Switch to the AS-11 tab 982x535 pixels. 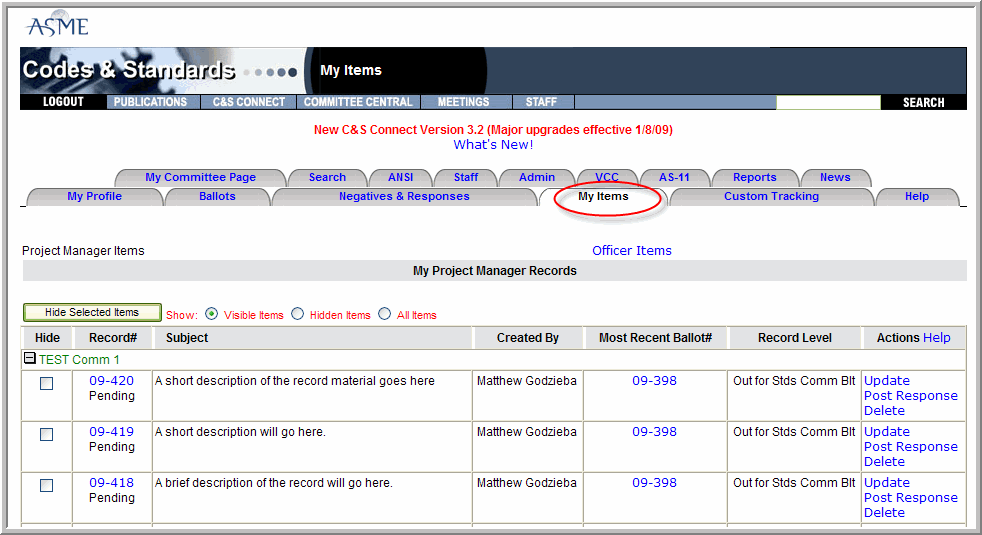pyautogui.click(x=674, y=177)
